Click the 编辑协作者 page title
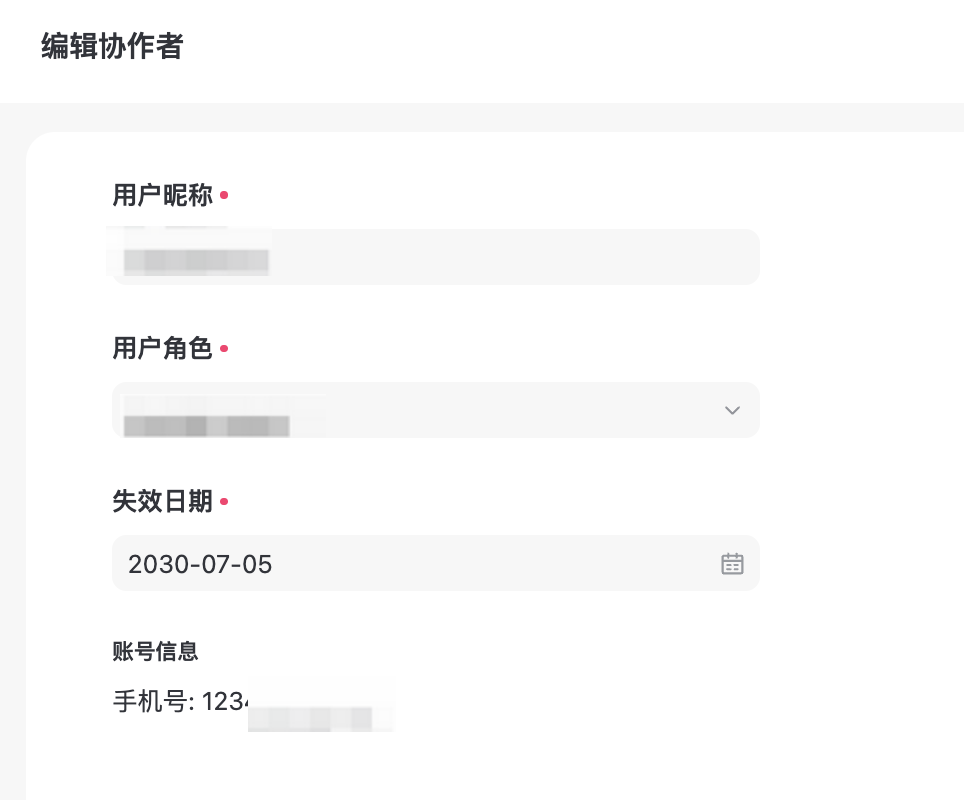The image size is (964, 800). tap(112, 47)
